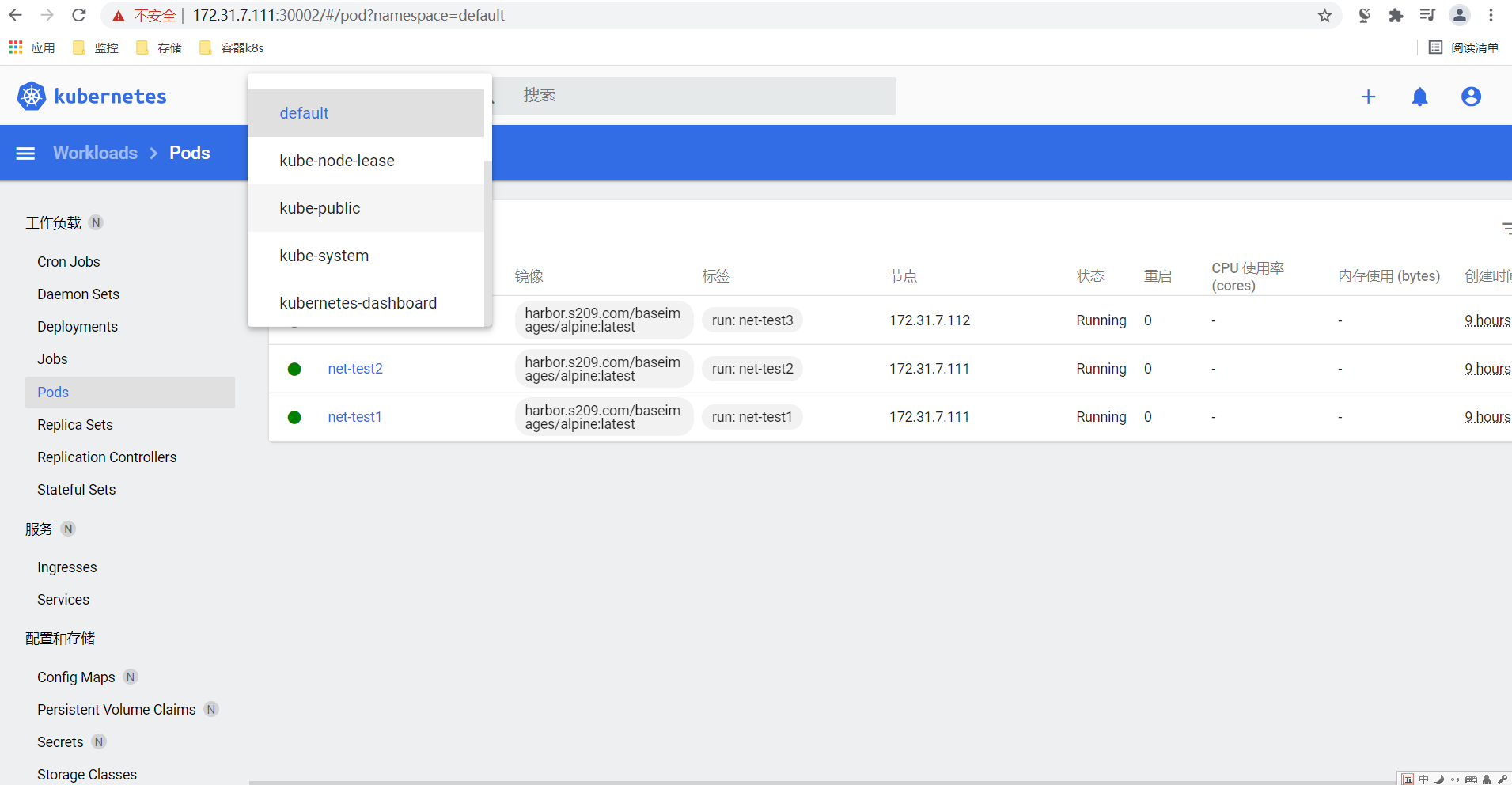The width and height of the screenshot is (1512, 785).
Task: Click the run: net-test2 label chip
Action: [752, 369]
